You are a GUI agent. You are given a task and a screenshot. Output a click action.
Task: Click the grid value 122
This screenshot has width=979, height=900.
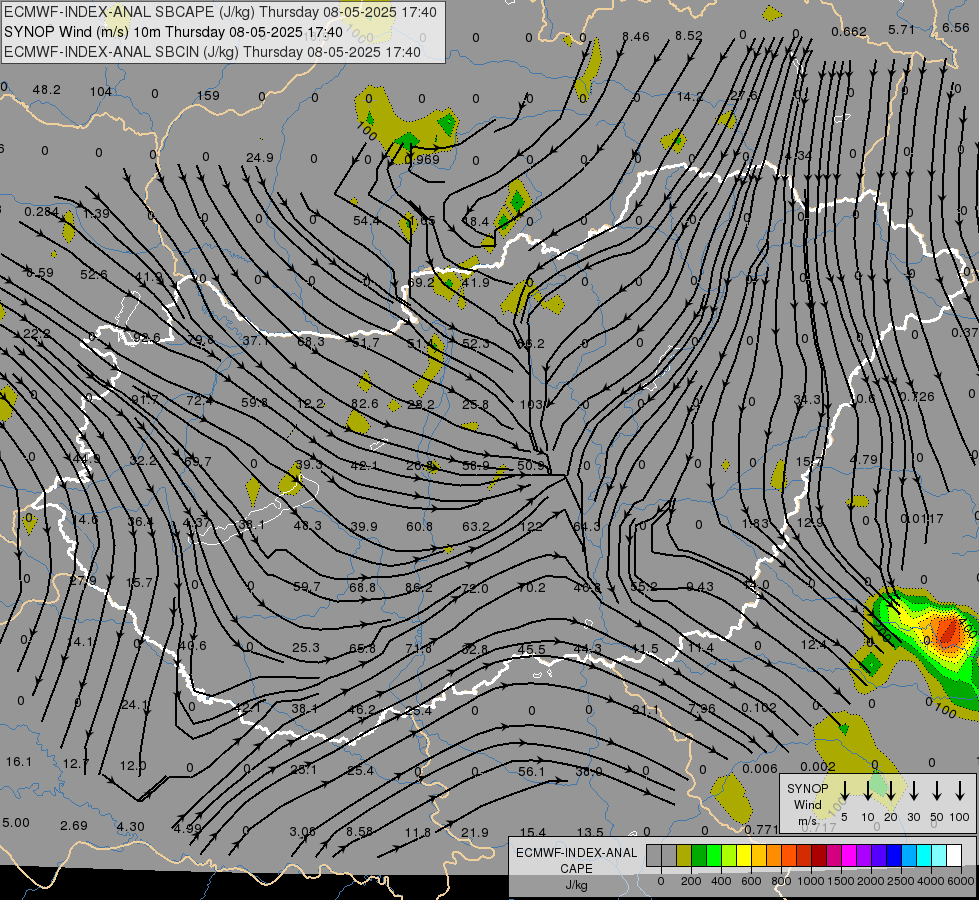point(531,527)
